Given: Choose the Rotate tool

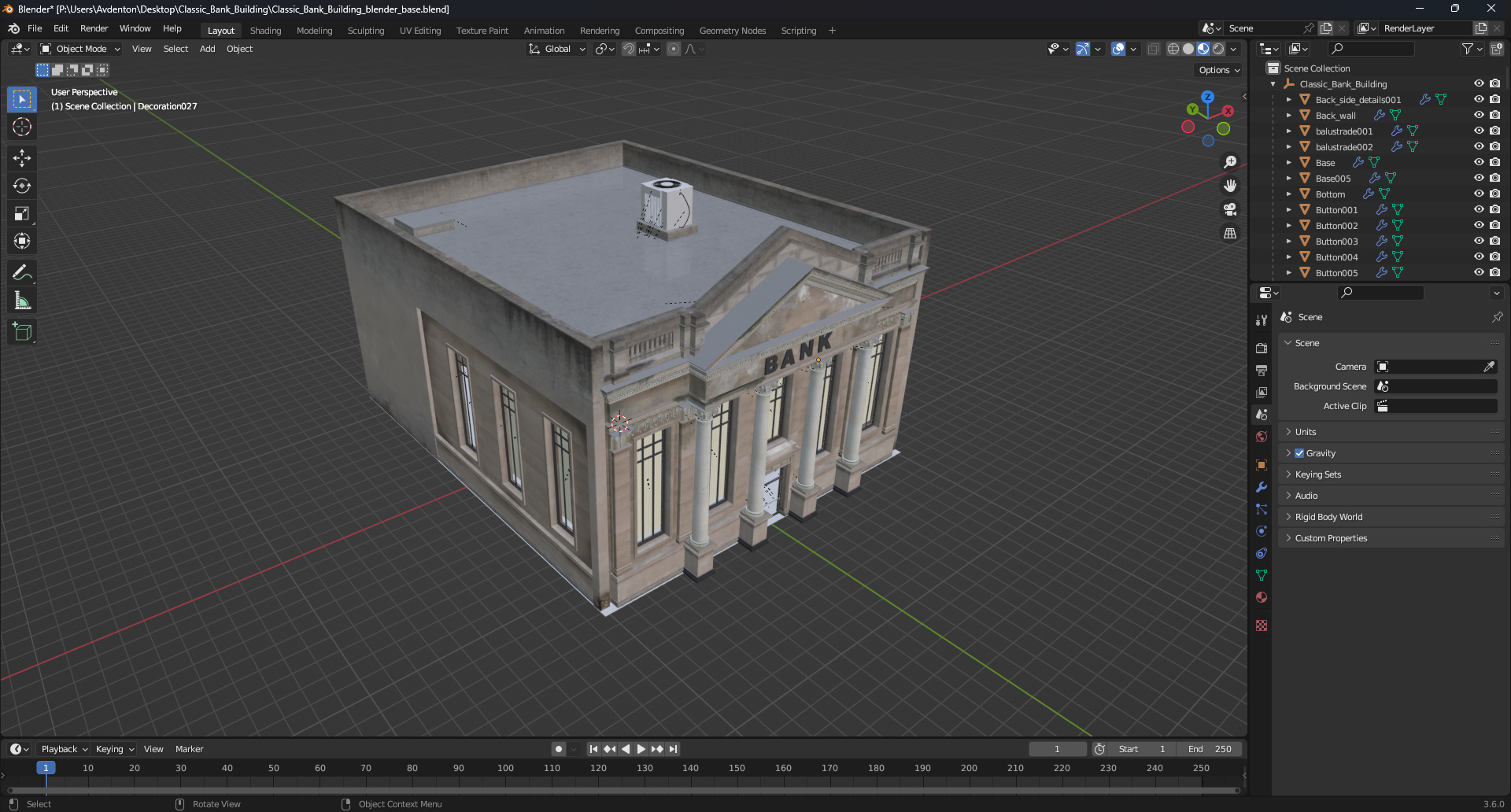Looking at the screenshot, I should (x=22, y=186).
